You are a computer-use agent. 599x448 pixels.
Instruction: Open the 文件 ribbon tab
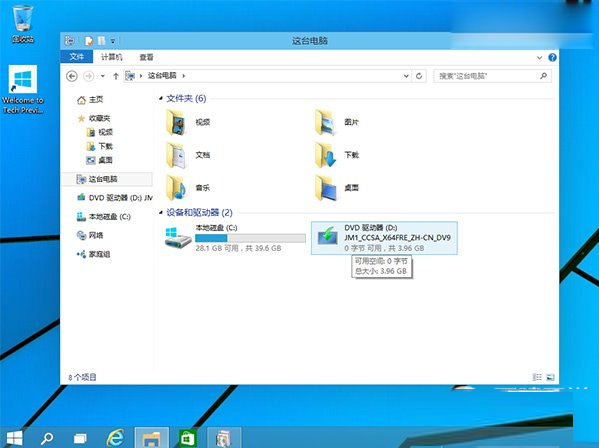coord(77,57)
